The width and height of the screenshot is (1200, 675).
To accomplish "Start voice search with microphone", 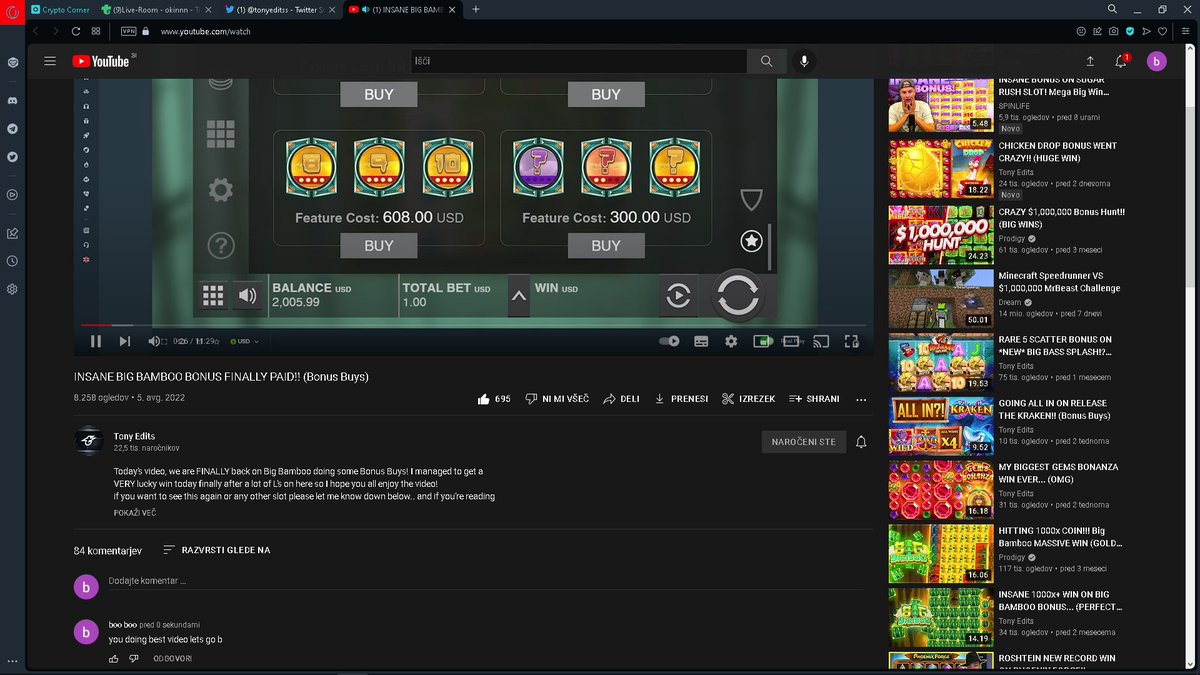I will pyautogui.click(x=804, y=61).
